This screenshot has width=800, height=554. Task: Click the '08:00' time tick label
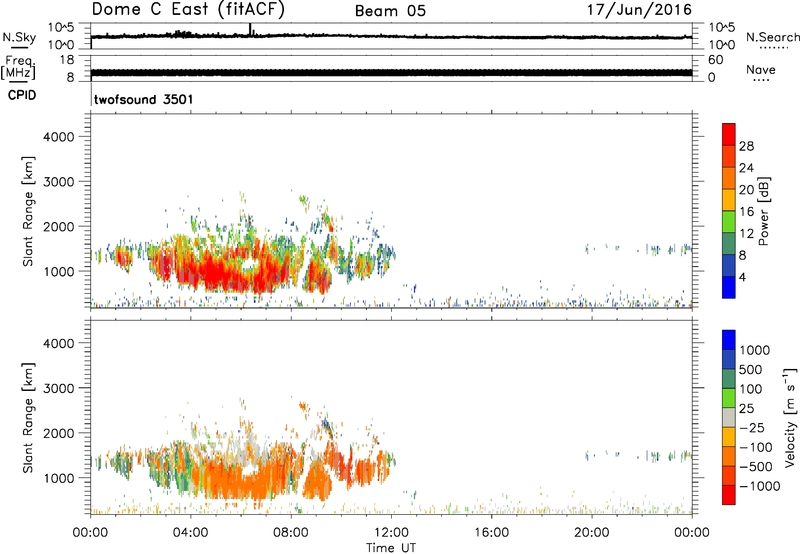pos(291,533)
